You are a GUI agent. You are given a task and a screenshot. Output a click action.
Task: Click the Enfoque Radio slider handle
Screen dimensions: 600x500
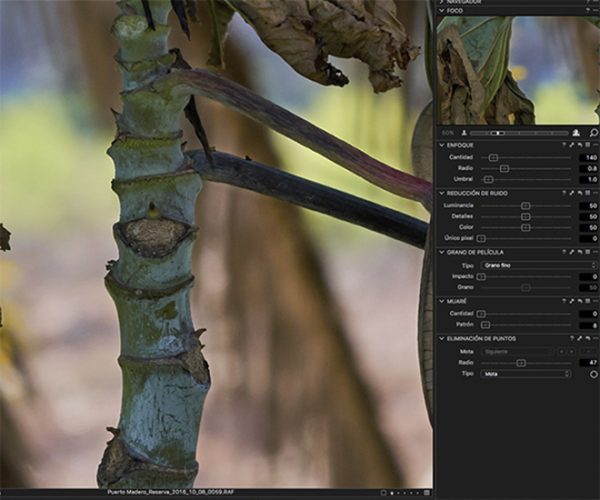coord(504,168)
